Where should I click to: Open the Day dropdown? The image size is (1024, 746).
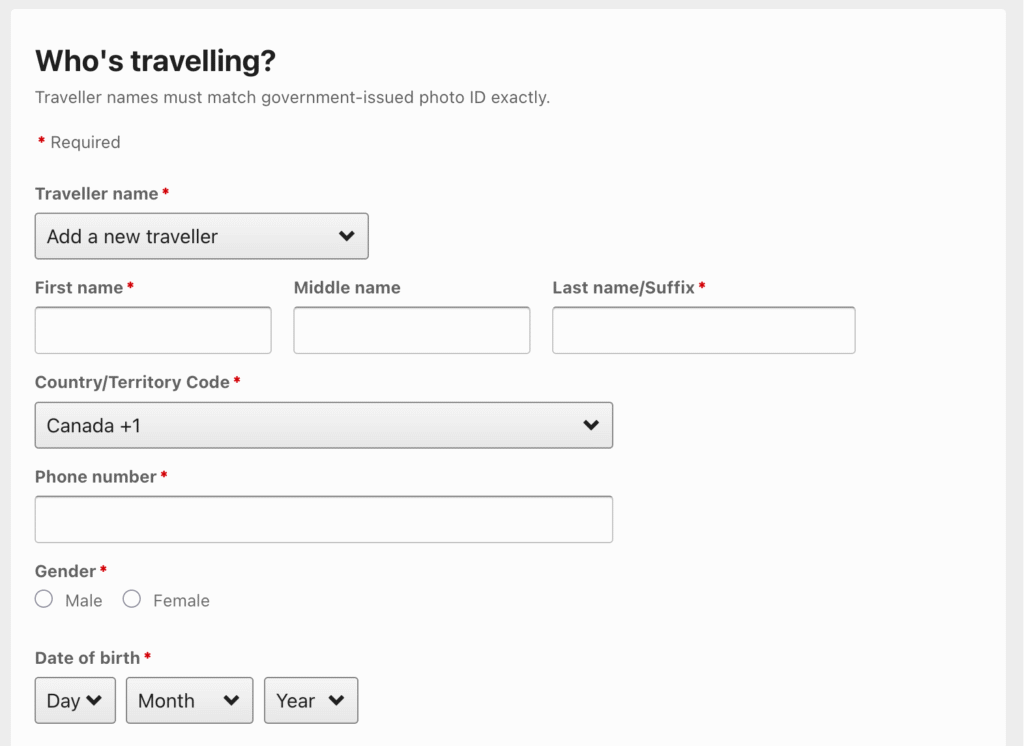pyautogui.click(x=74, y=700)
